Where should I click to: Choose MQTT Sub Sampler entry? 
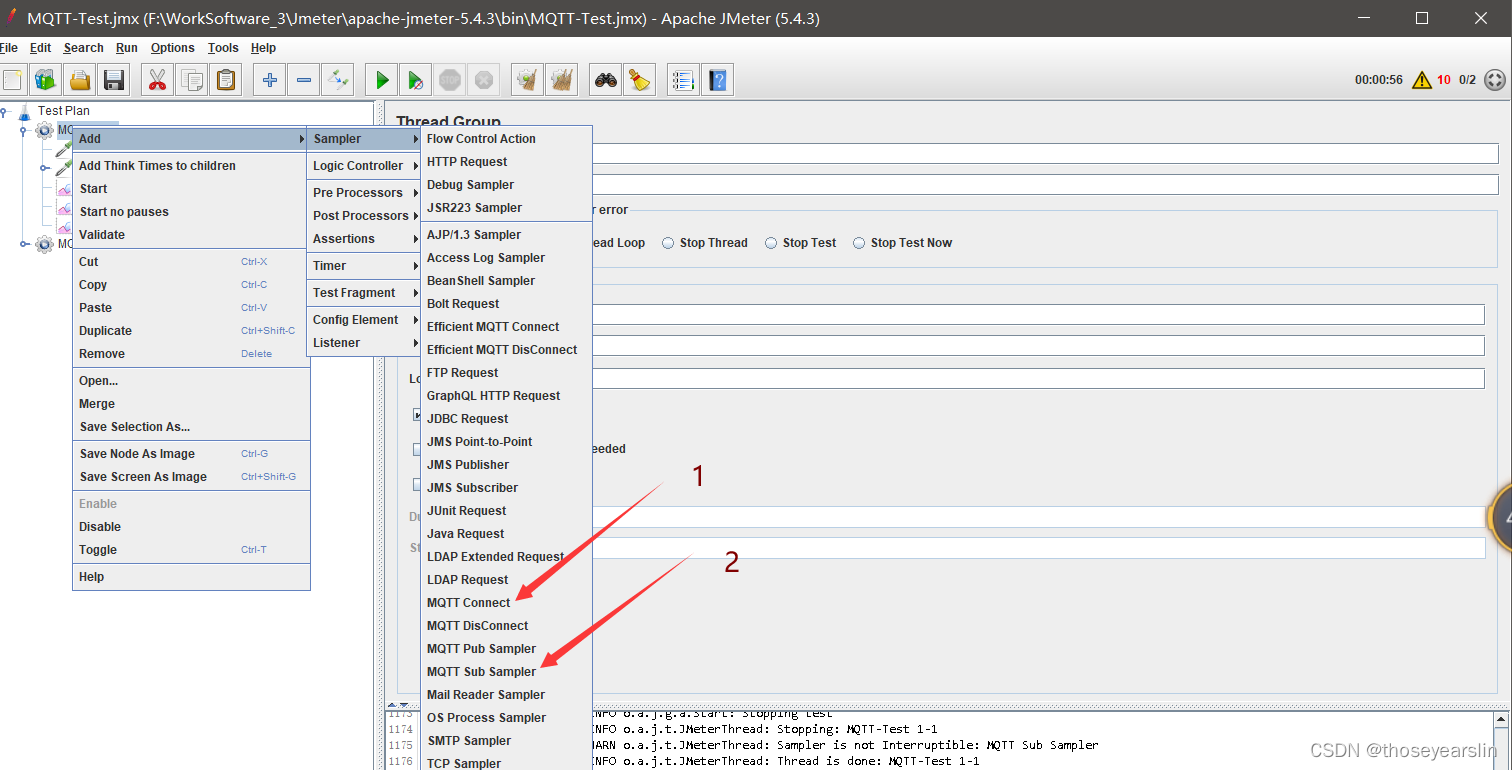(507, 672)
